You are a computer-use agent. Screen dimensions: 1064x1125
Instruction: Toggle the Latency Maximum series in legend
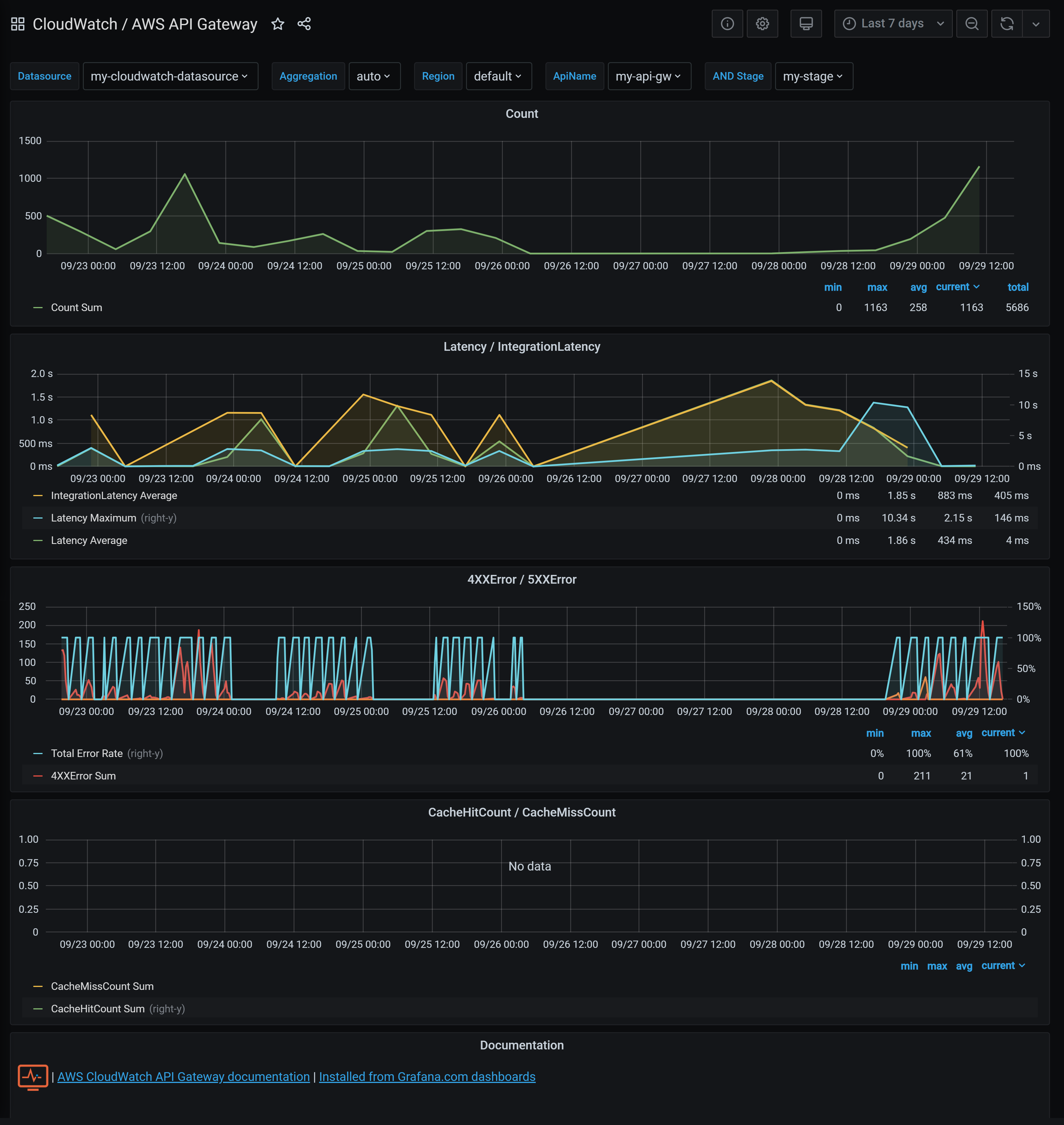point(94,518)
